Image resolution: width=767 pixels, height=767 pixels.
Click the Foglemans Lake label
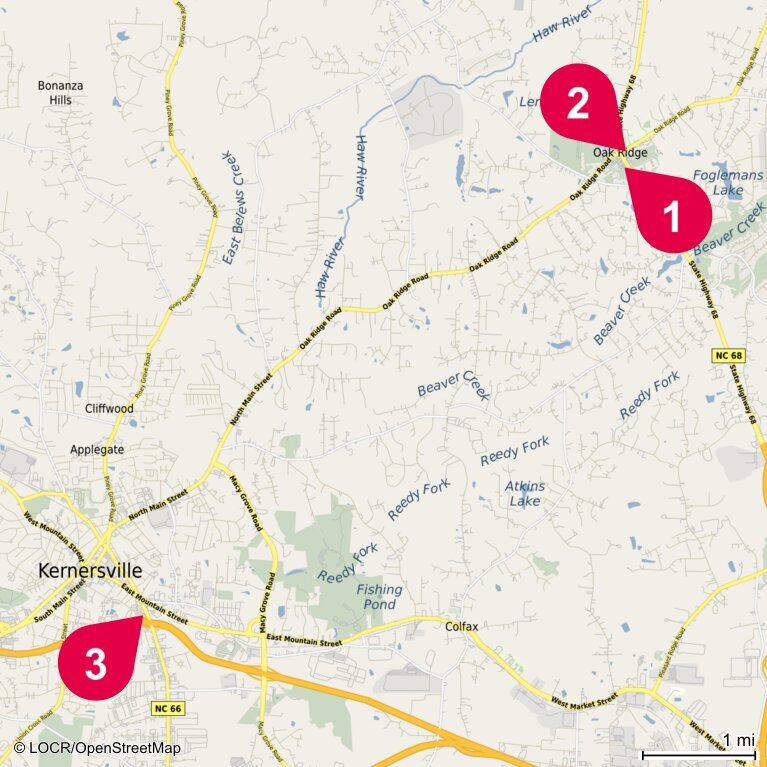pyautogui.click(x=728, y=182)
